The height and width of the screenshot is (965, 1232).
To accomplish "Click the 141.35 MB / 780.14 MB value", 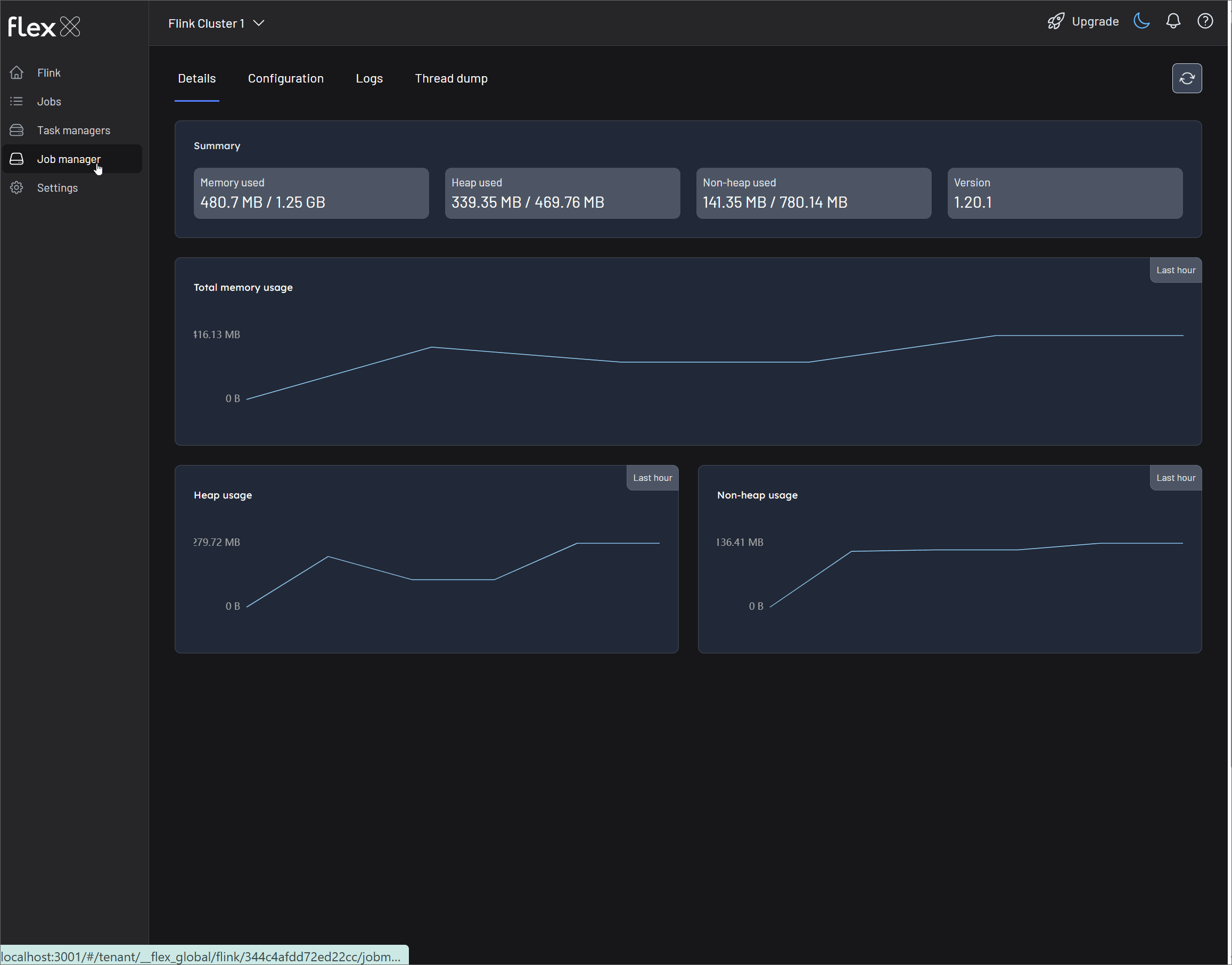I will 775,202.
